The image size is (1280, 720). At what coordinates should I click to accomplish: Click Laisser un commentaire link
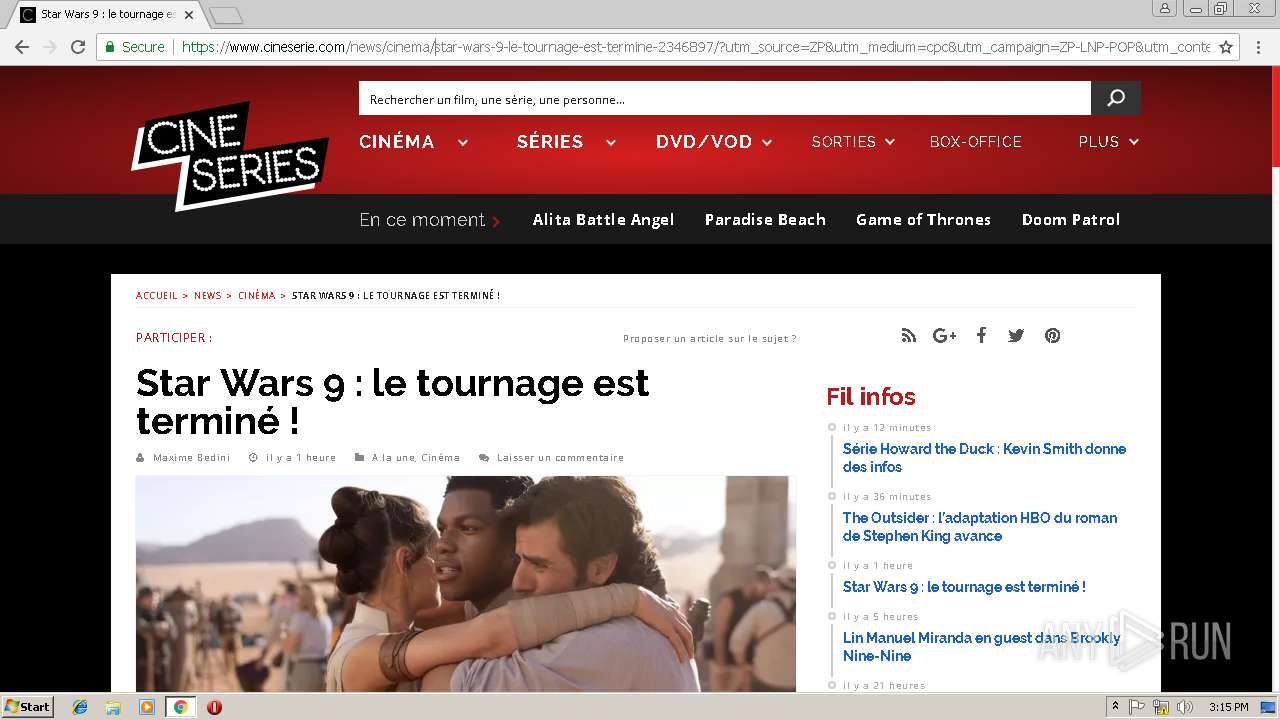[560, 458]
